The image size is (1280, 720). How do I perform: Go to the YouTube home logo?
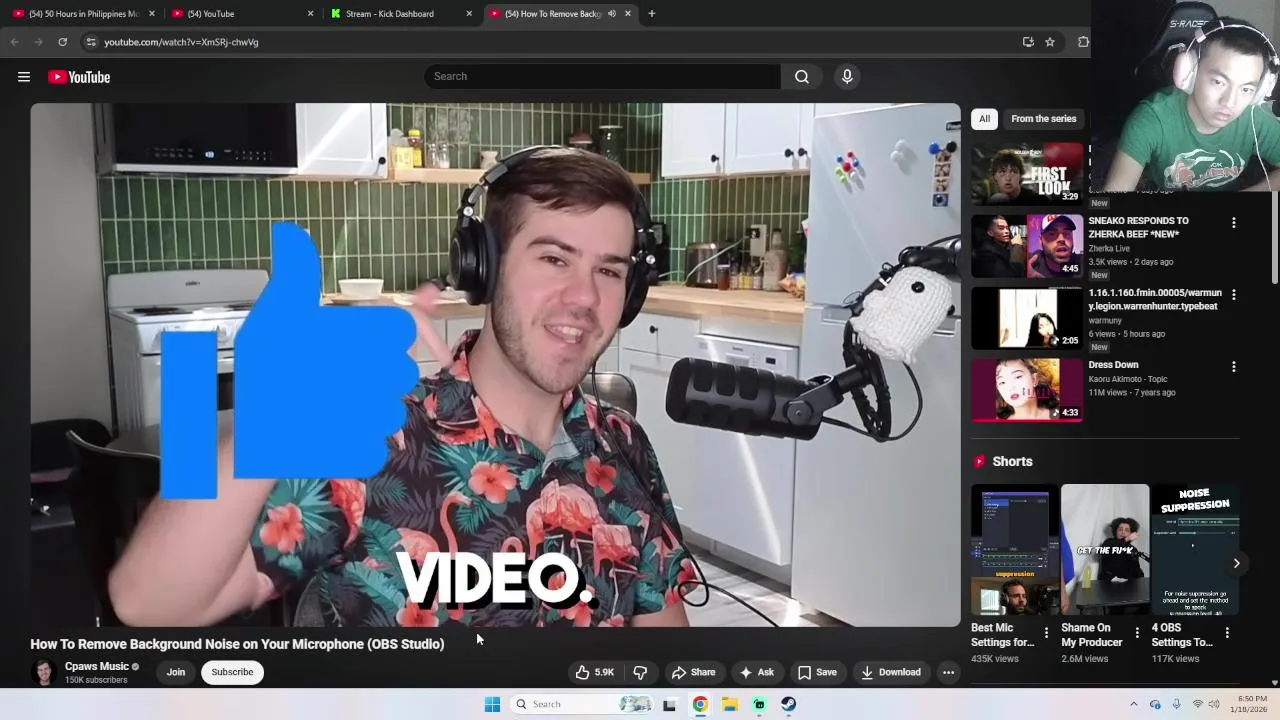(x=79, y=77)
